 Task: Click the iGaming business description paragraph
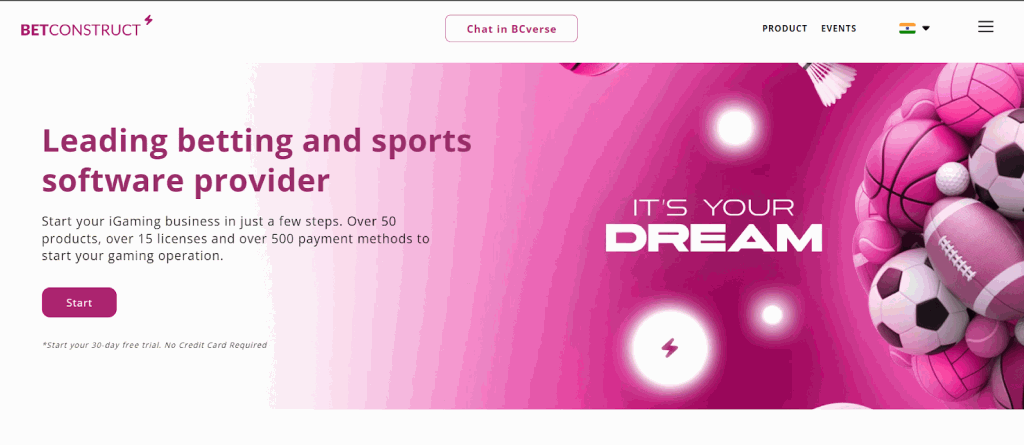coord(236,238)
